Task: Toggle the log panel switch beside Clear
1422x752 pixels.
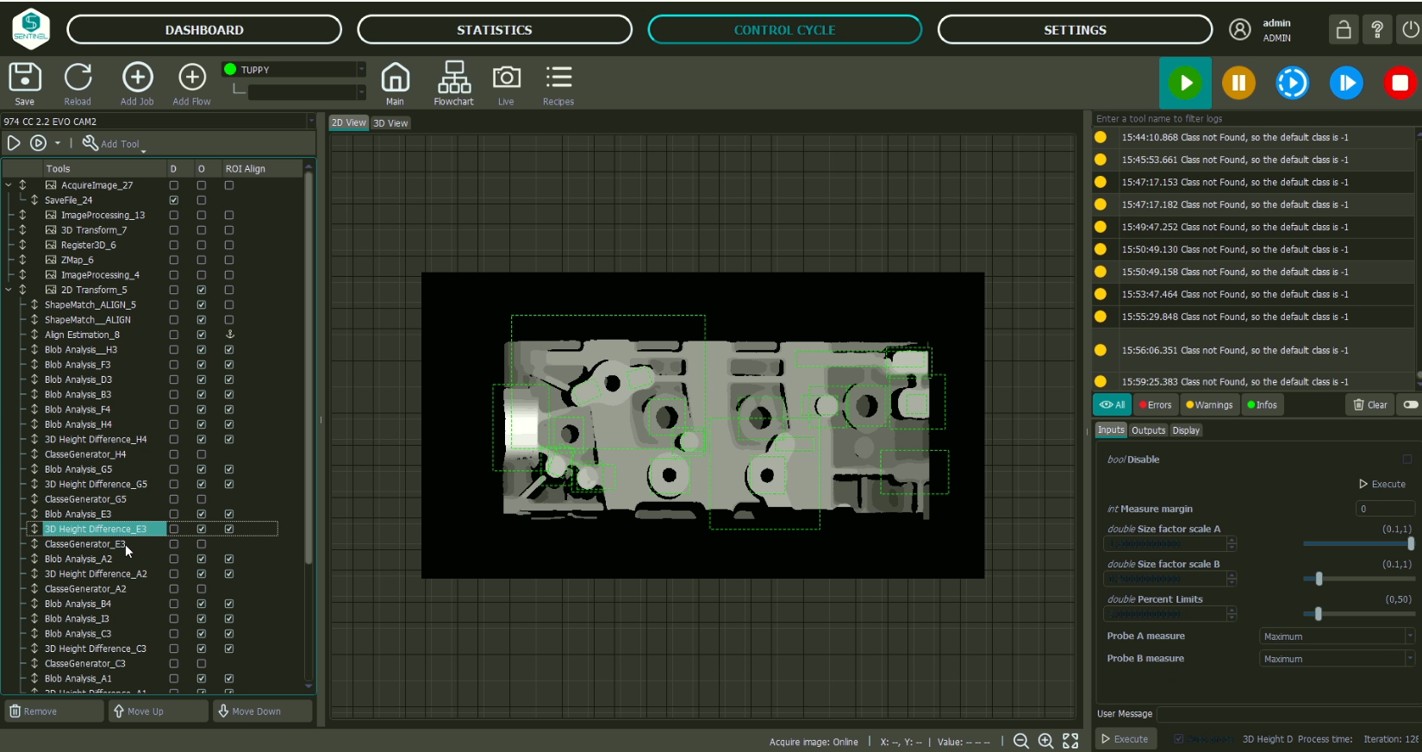Action: [1410, 405]
